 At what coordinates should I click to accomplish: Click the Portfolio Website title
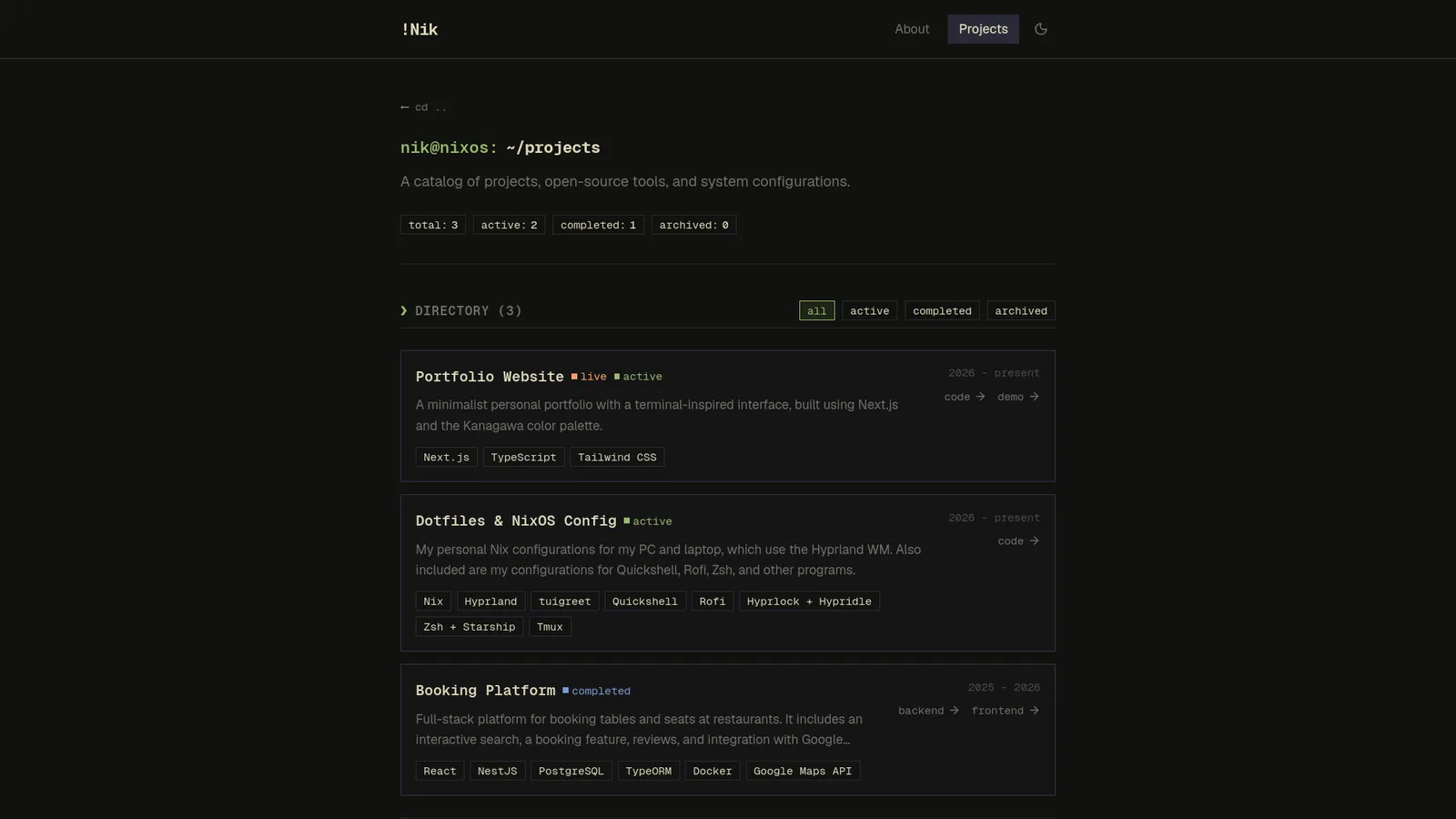[490, 377]
